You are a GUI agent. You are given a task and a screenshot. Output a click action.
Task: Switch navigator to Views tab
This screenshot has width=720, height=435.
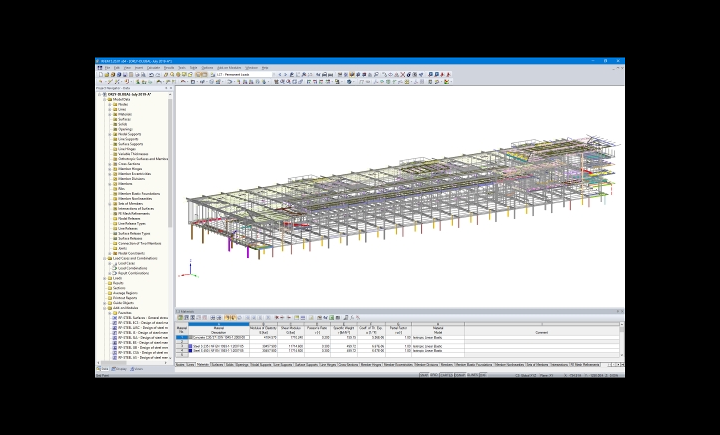click(x=136, y=369)
